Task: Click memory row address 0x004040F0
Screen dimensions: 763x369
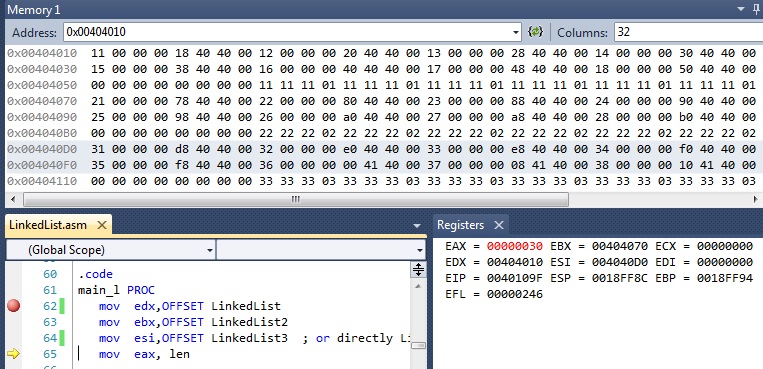Action: pos(42,166)
